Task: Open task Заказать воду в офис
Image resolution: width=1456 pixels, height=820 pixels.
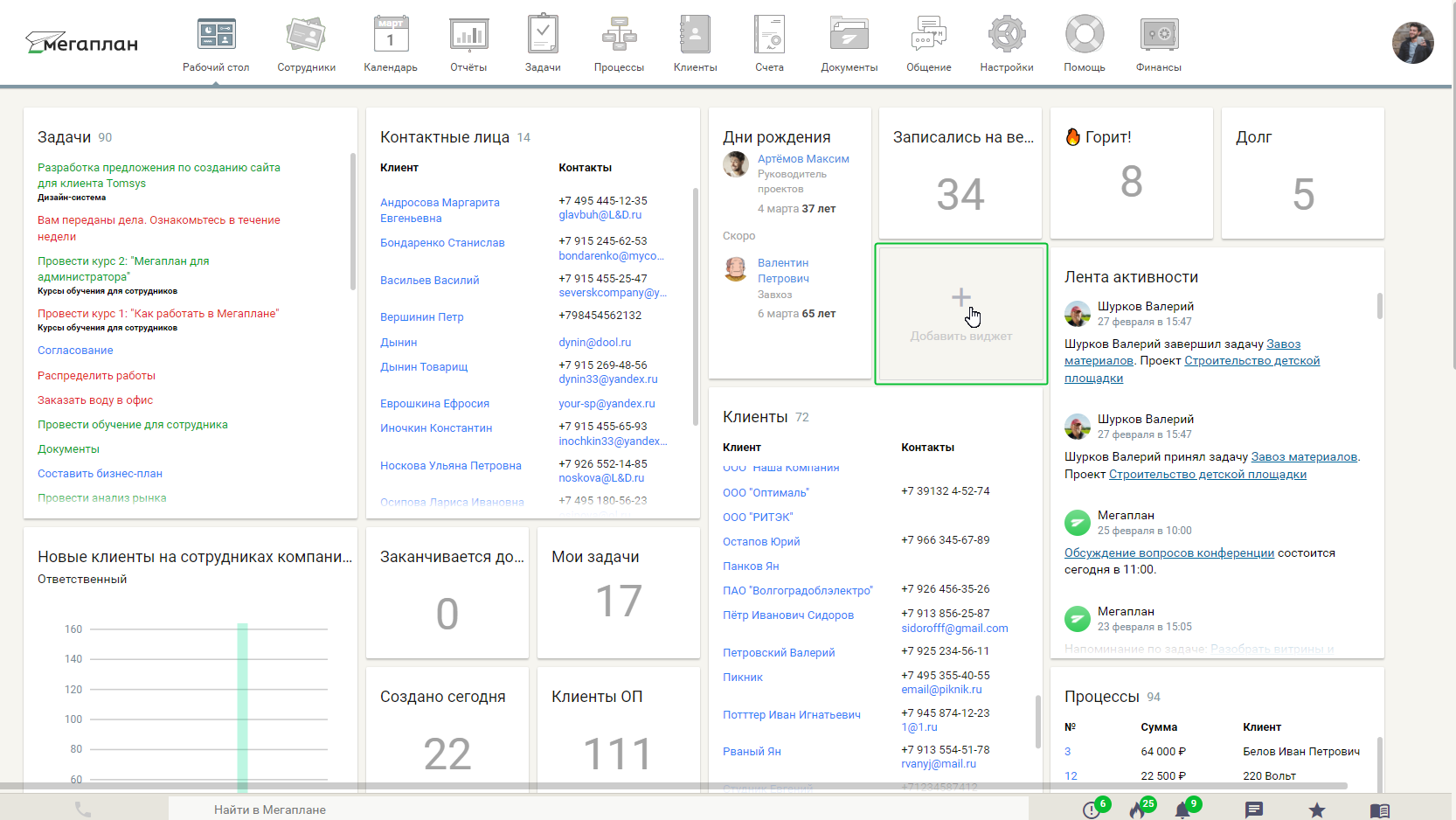Action: coord(95,400)
